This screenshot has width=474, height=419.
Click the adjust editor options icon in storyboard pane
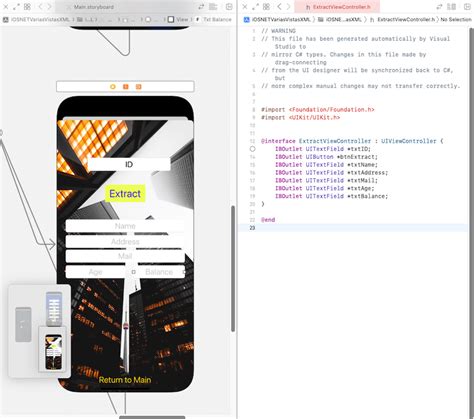pos(213,7)
